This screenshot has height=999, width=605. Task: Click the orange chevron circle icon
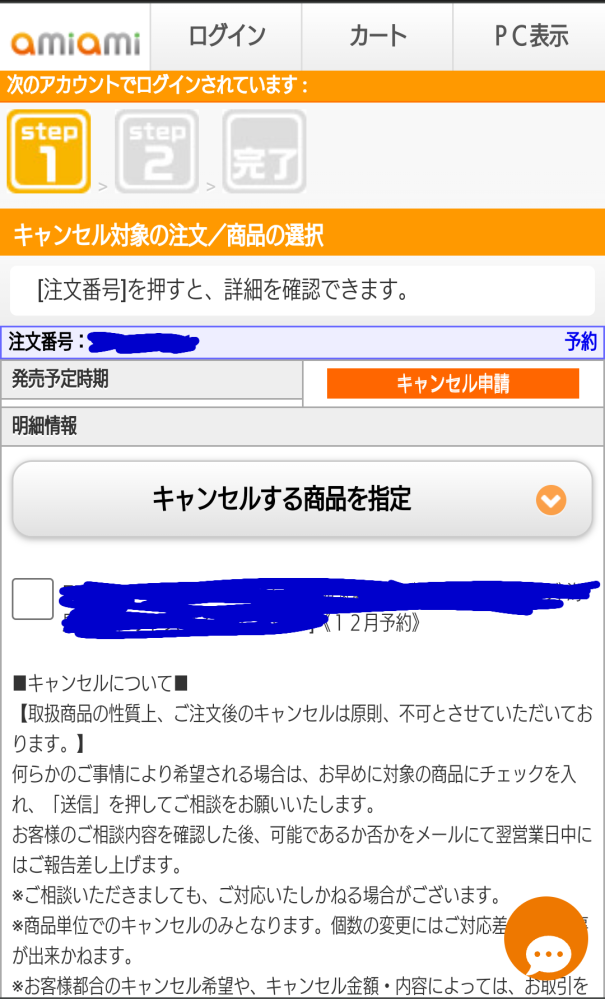551,500
